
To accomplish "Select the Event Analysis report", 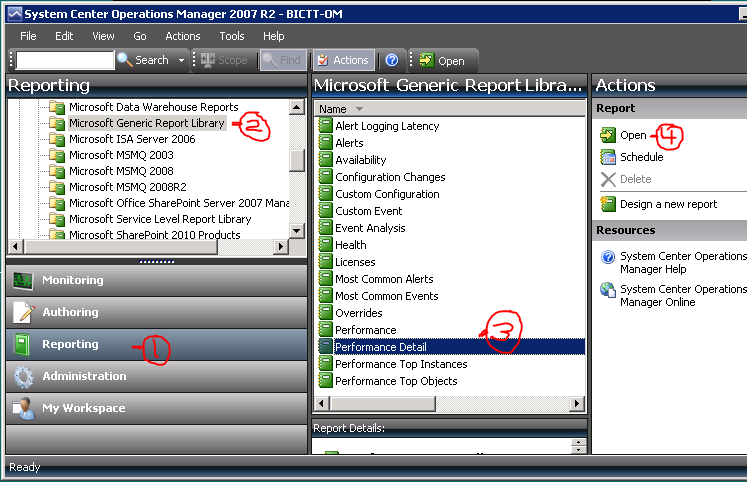I will click(x=370, y=228).
